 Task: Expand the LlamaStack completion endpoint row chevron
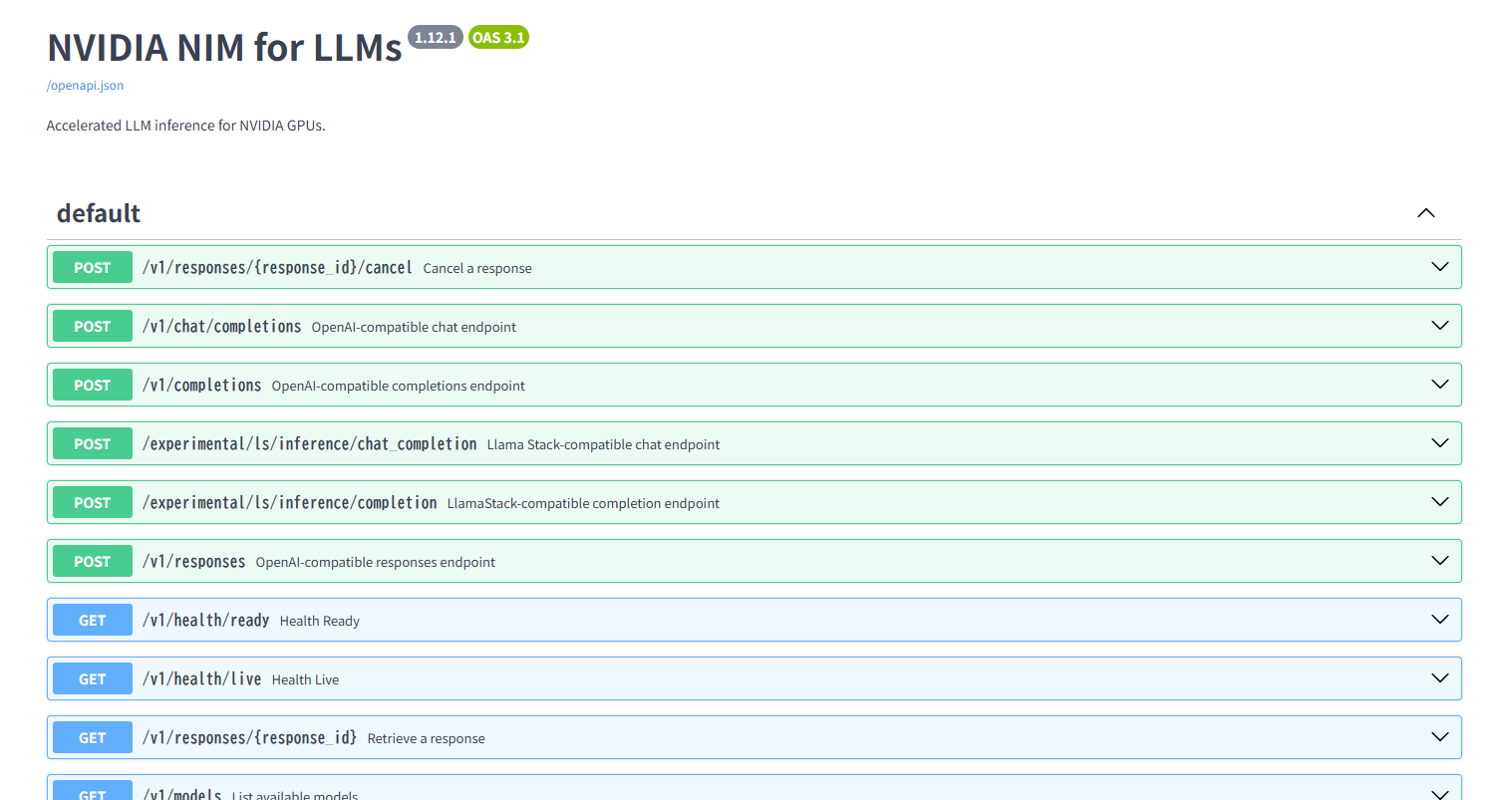[1440, 502]
